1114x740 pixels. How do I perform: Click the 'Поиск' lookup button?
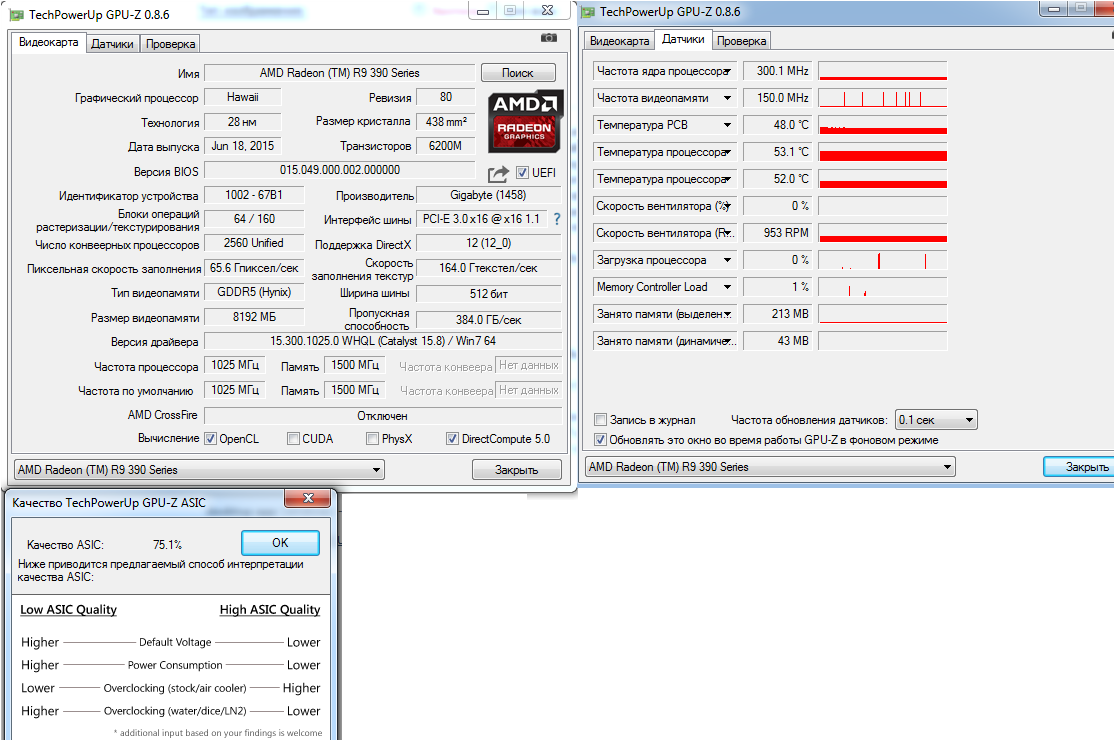[518, 72]
